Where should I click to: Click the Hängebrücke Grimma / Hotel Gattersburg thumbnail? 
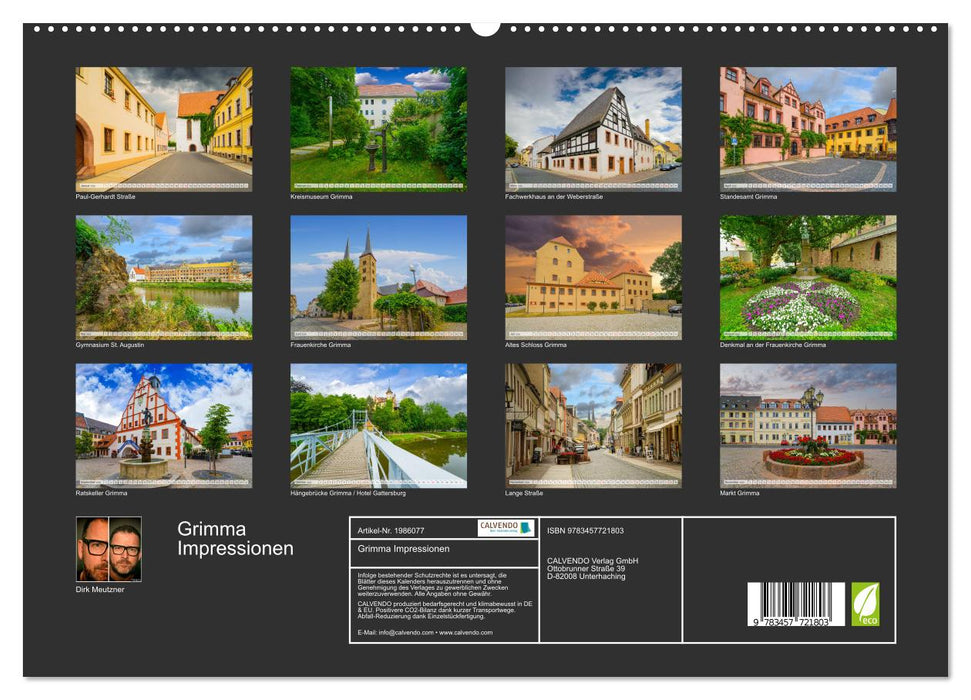pyautogui.click(x=376, y=424)
